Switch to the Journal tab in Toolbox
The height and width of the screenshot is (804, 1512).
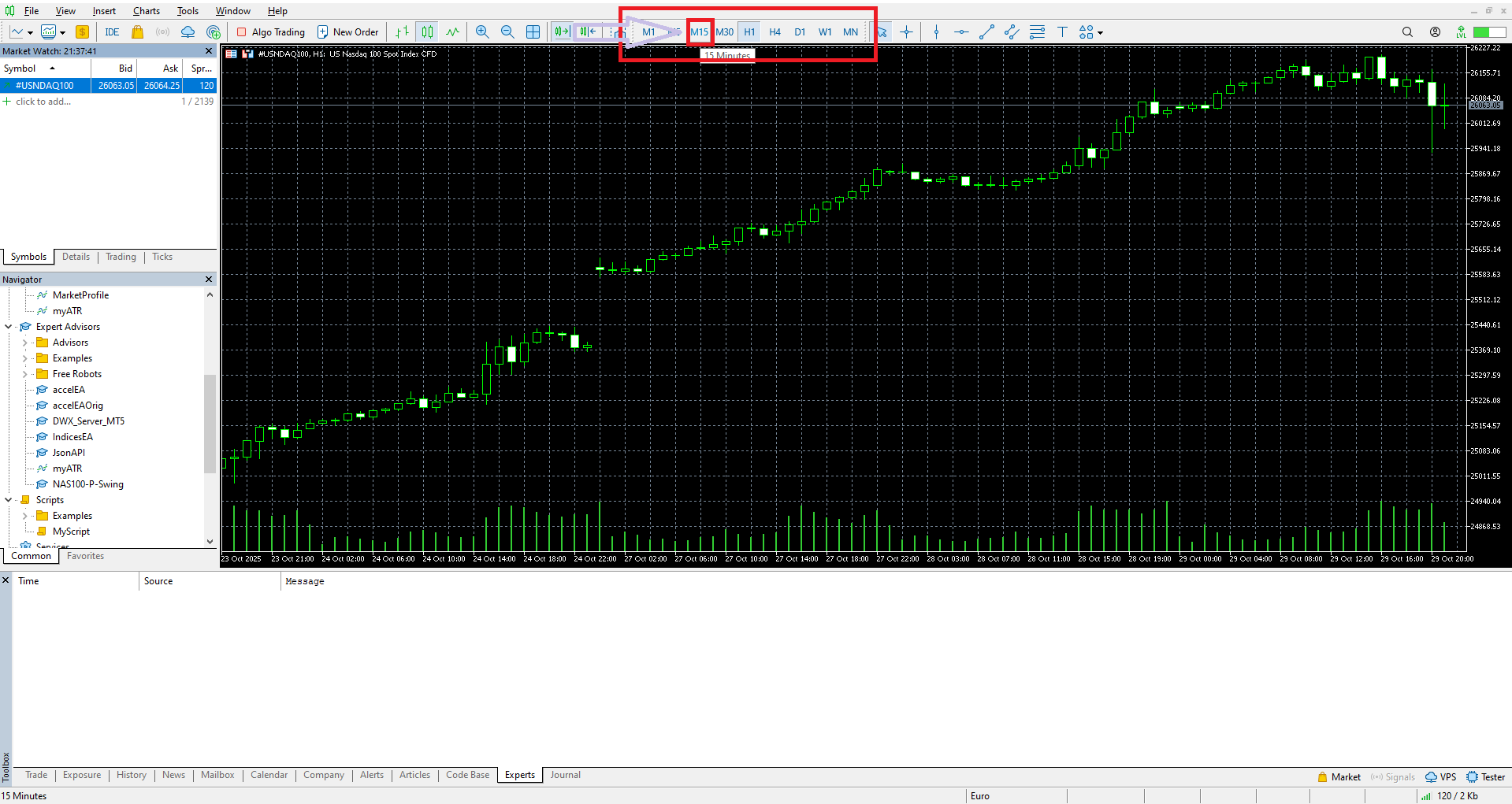tap(564, 775)
